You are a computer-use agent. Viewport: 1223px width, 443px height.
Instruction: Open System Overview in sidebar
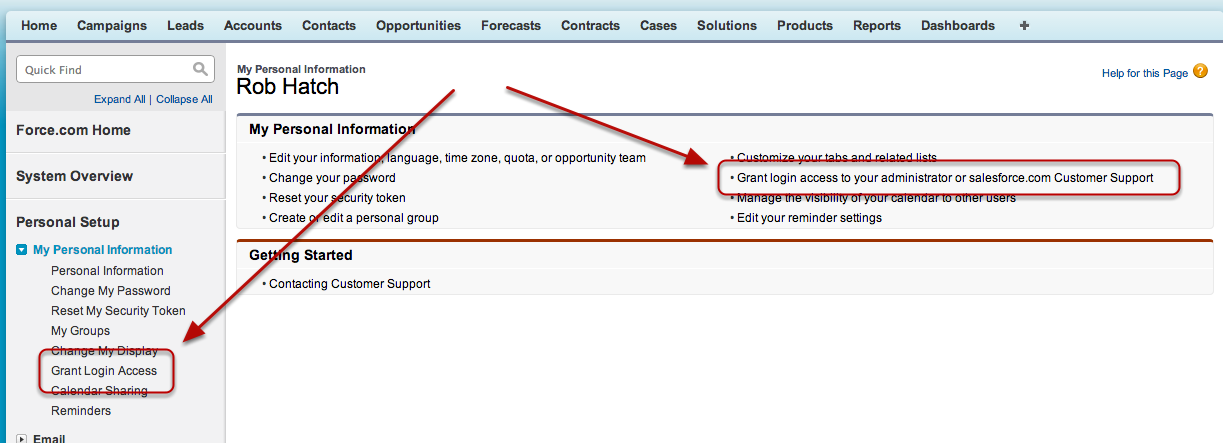pos(74,176)
